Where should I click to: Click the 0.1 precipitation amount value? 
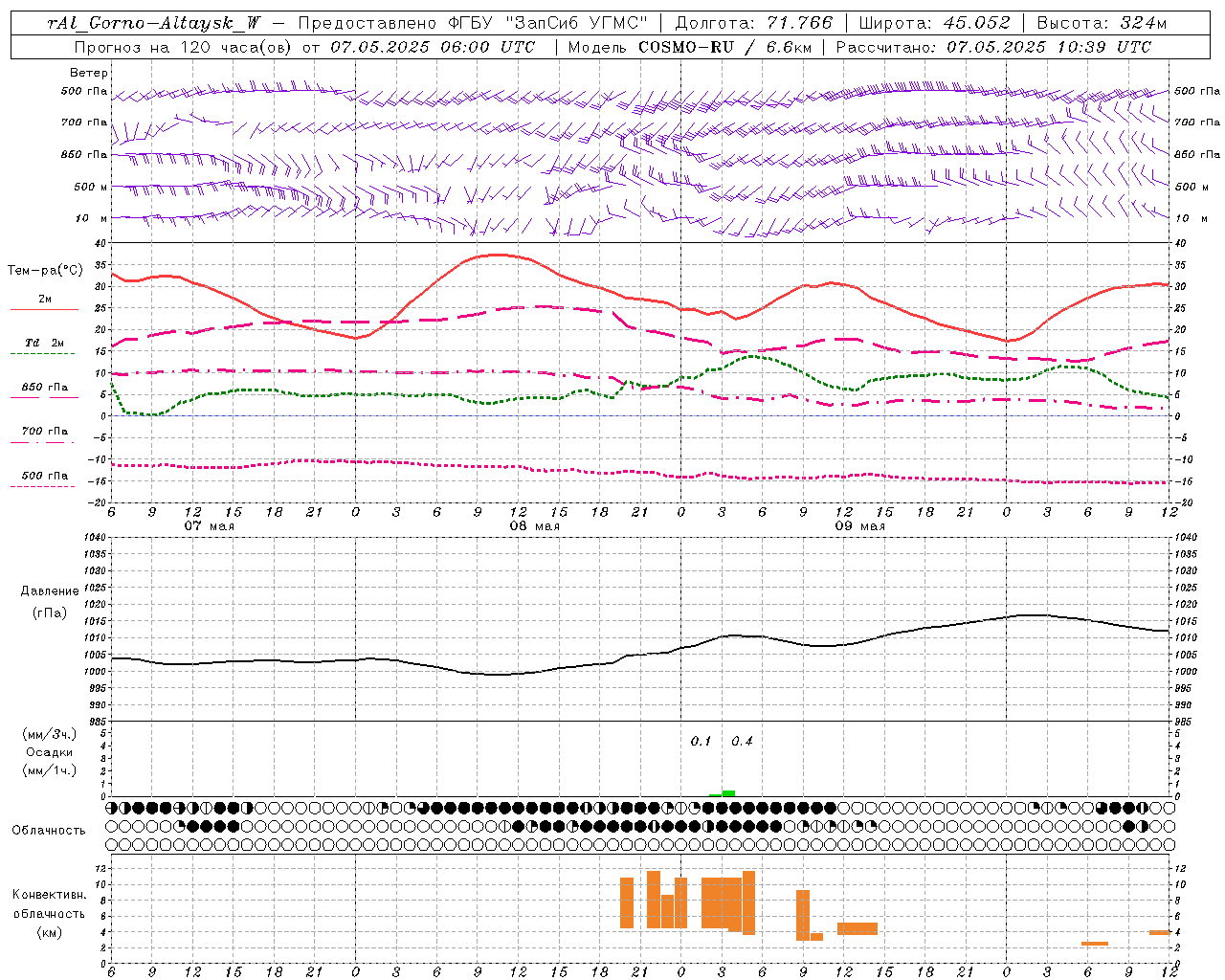(702, 742)
